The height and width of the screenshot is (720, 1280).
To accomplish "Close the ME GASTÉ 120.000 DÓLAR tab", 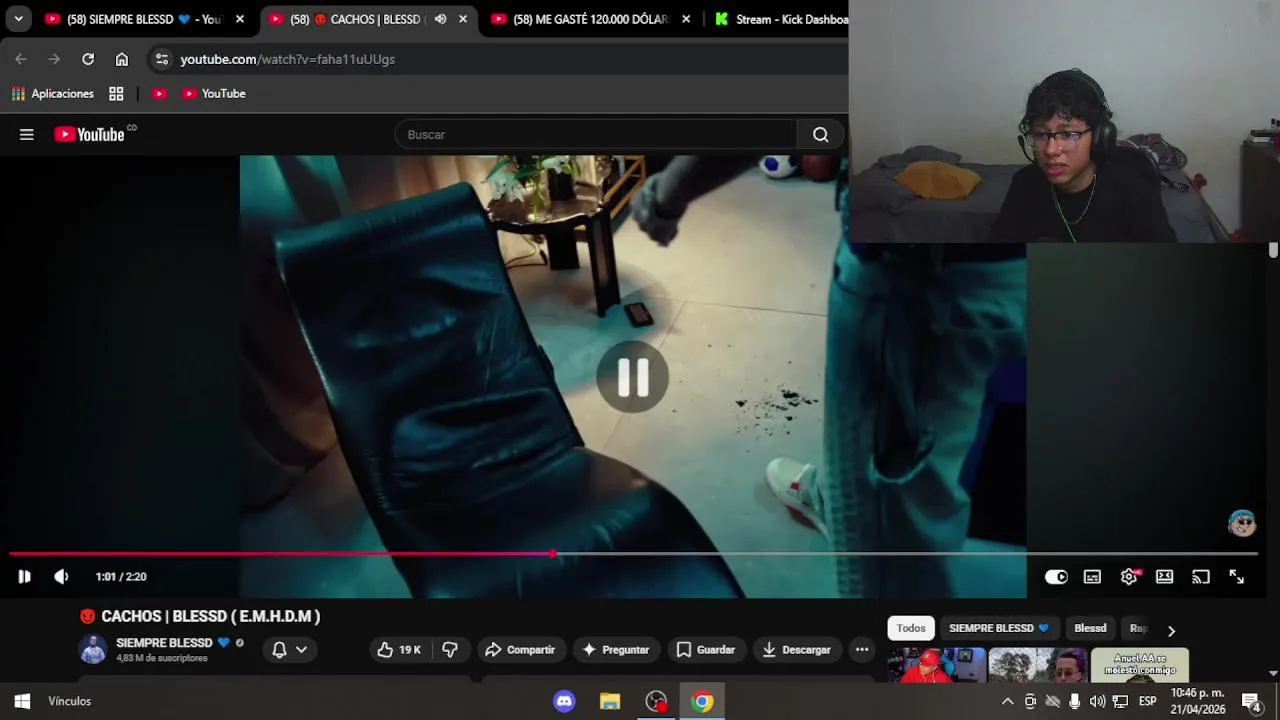I will 686,19.
